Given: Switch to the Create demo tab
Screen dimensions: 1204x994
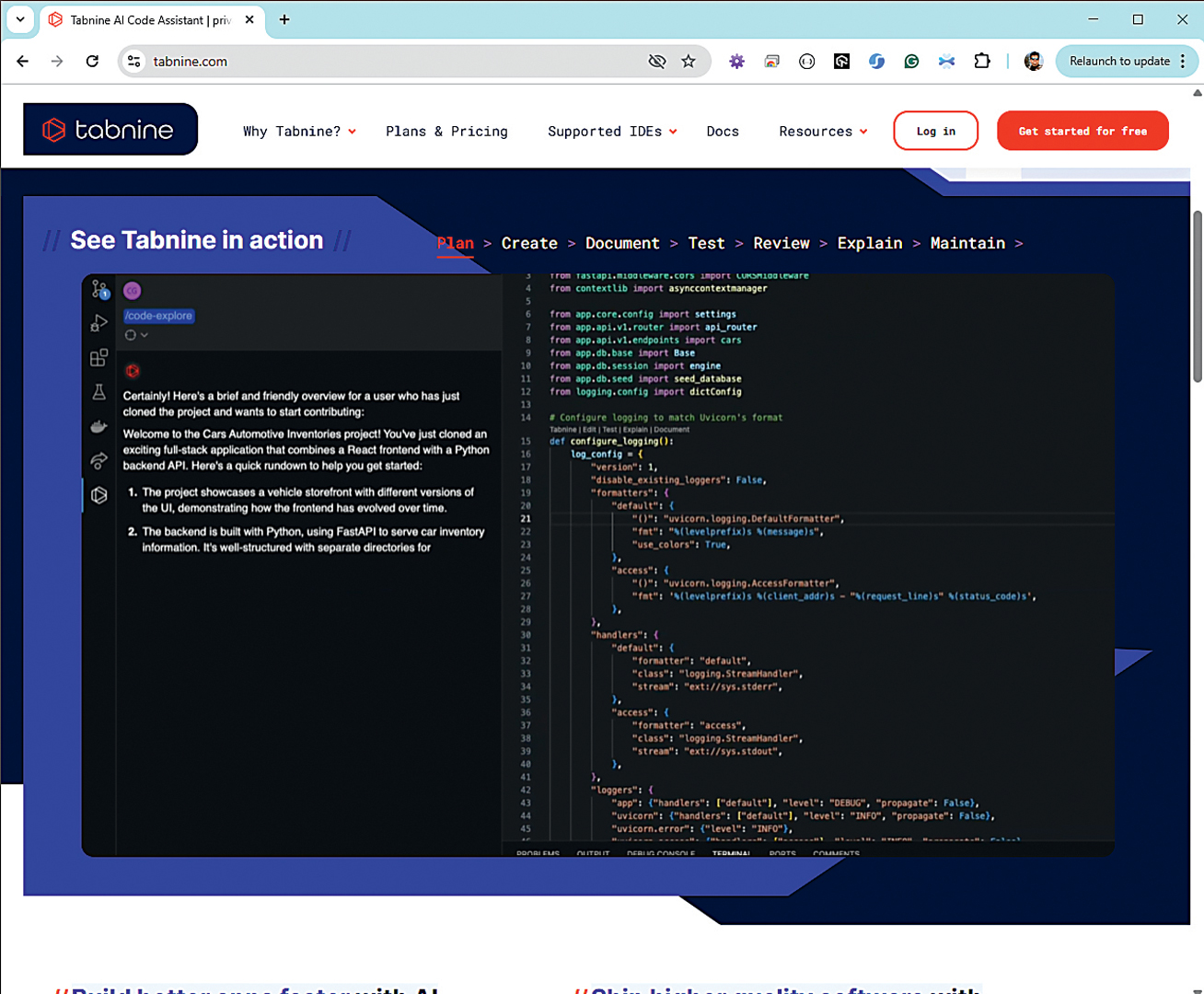Looking at the screenshot, I should (529, 244).
